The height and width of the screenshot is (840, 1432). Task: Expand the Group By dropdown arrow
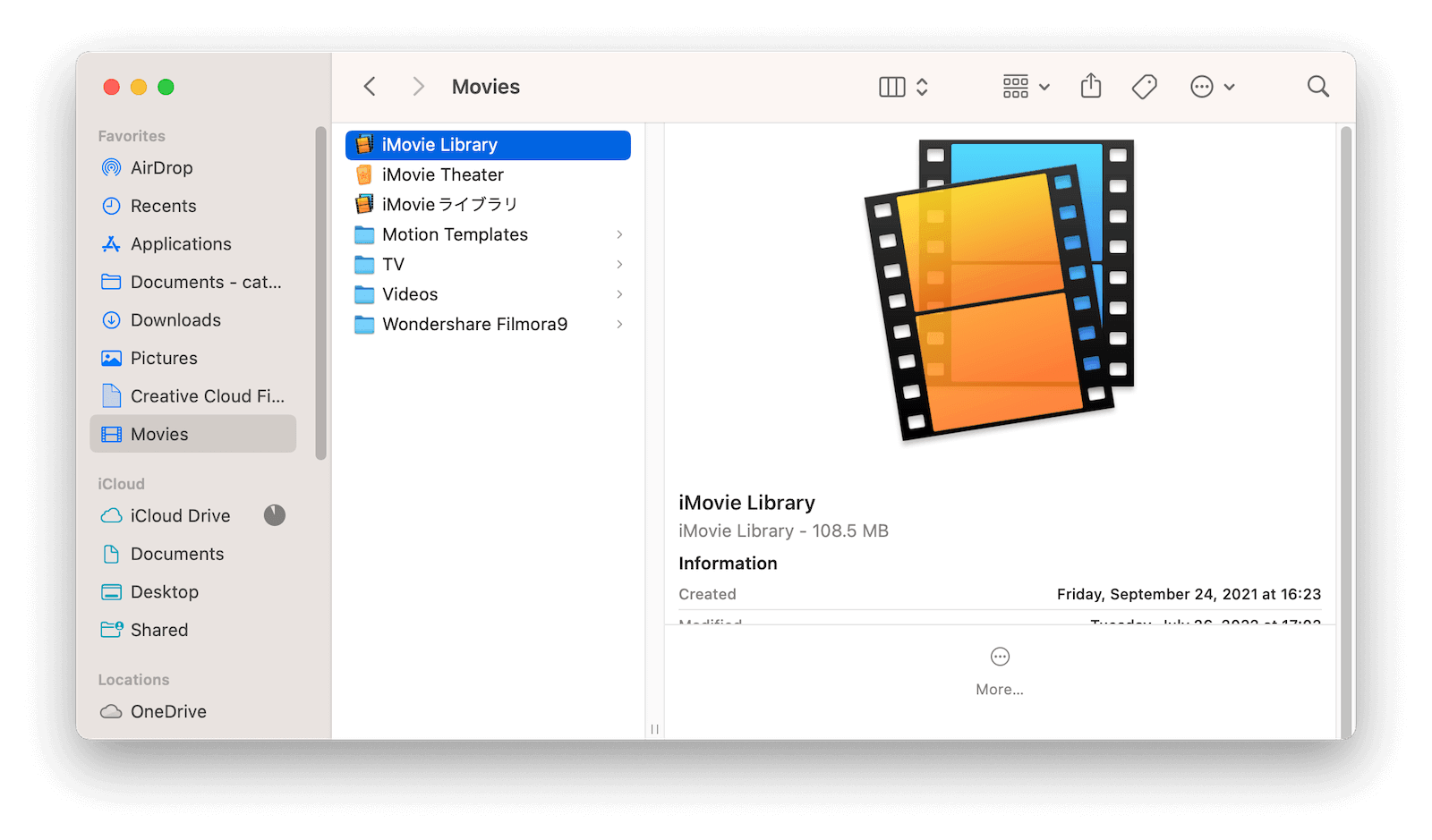(x=1044, y=88)
